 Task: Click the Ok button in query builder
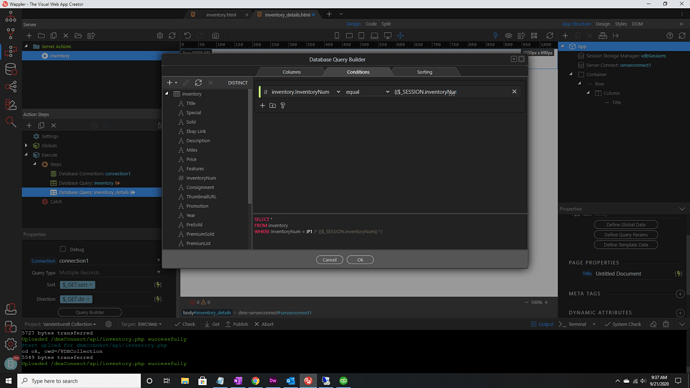point(360,260)
